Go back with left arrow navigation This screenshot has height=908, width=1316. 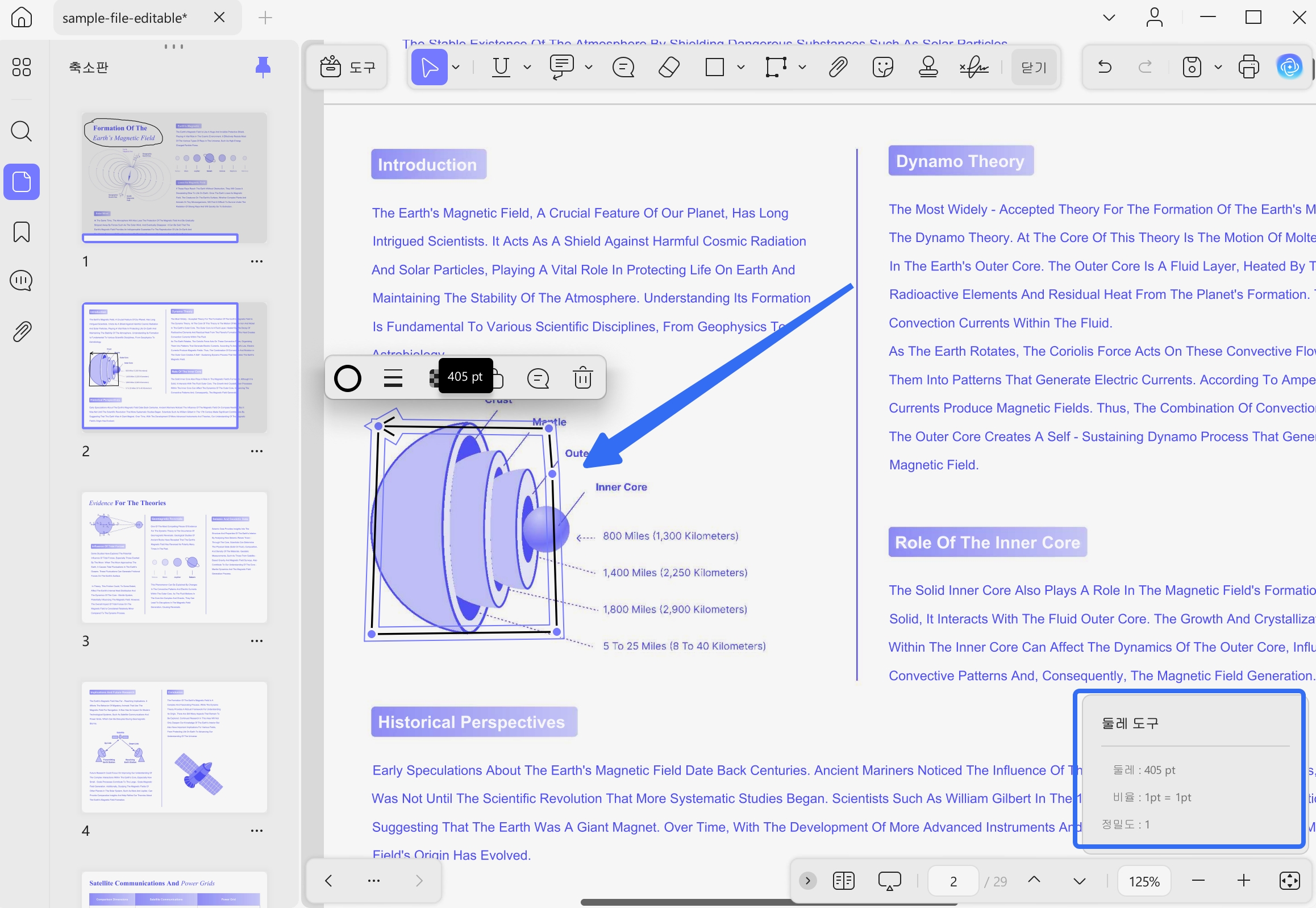[x=328, y=881]
